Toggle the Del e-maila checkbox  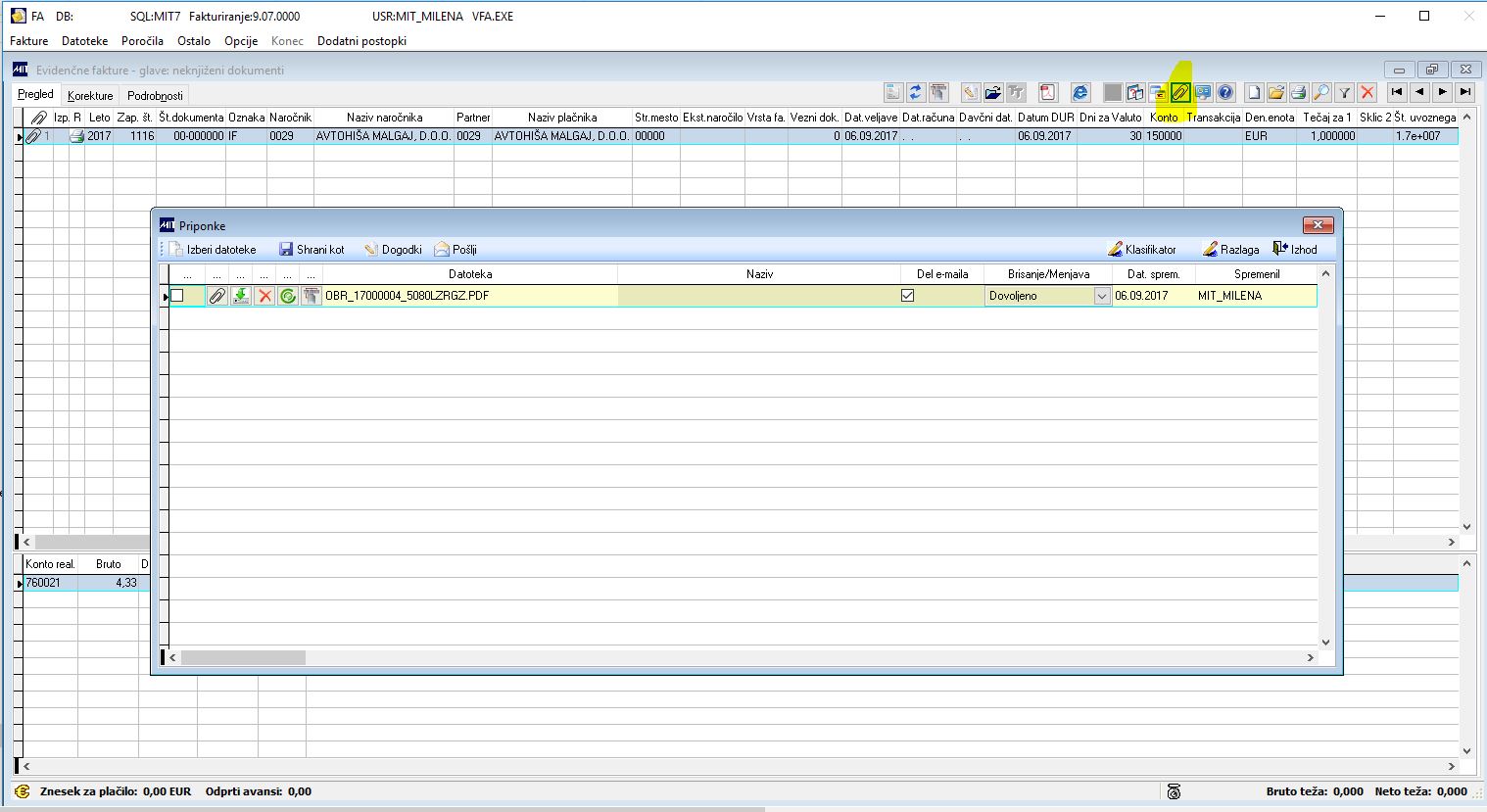tap(908, 296)
